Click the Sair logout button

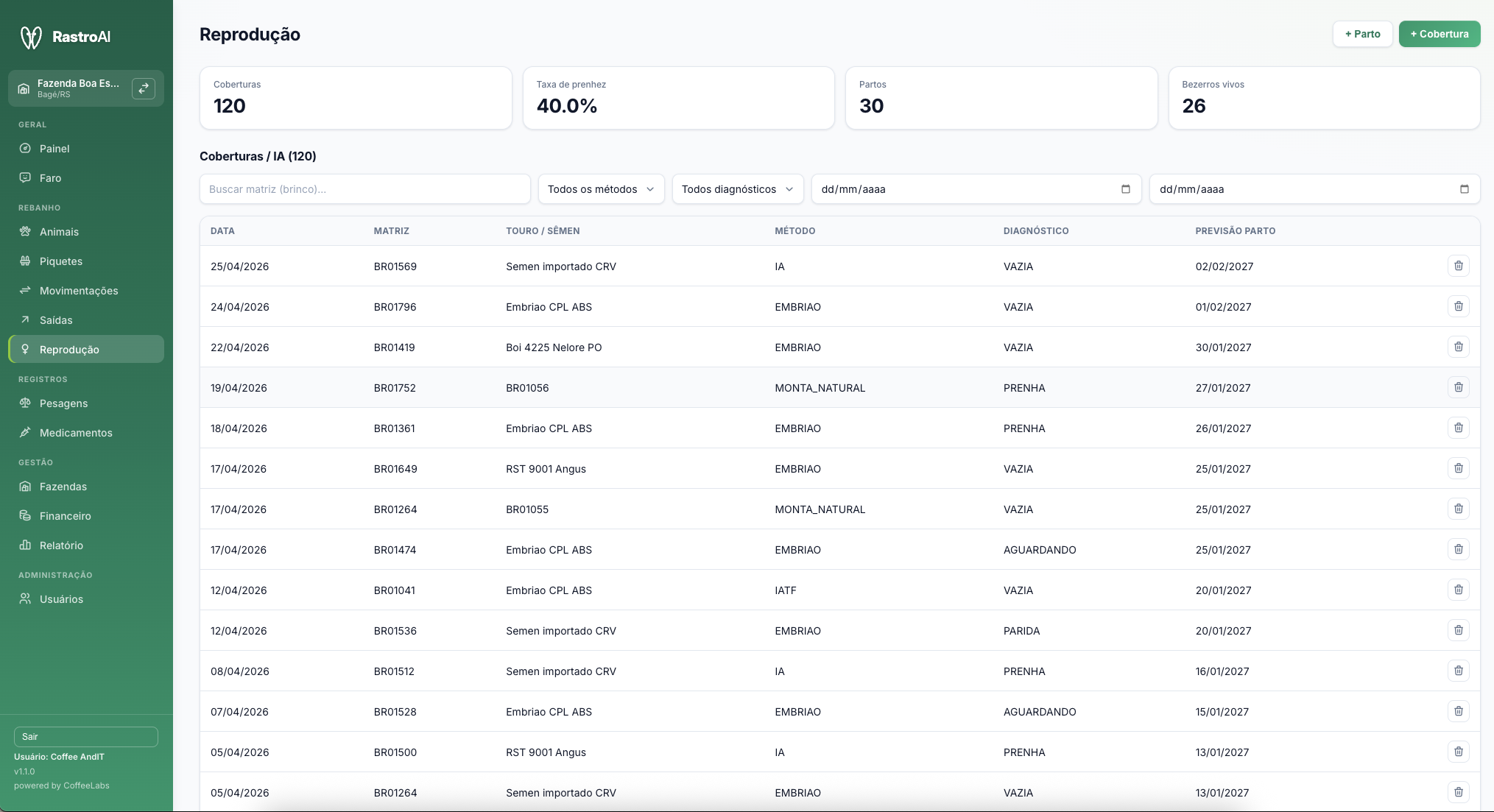[x=86, y=737]
